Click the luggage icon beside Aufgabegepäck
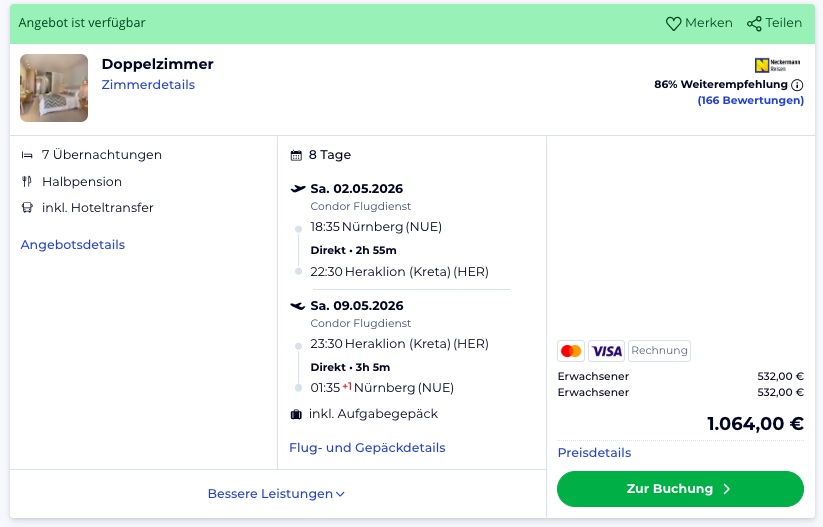The height and width of the screenshot is (527, 823). tap(296, 415)
